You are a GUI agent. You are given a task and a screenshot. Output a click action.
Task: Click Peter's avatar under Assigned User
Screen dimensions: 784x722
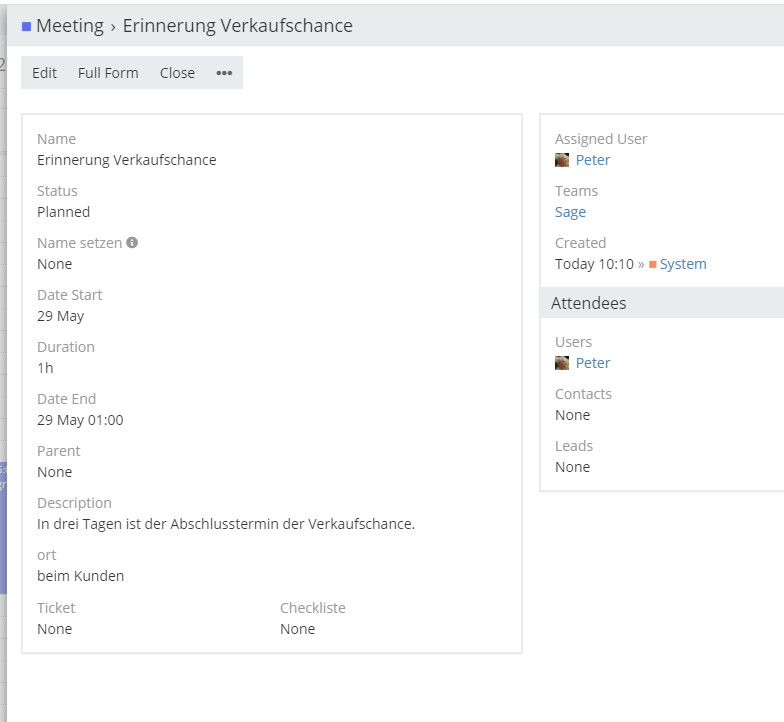pos(562,160)
